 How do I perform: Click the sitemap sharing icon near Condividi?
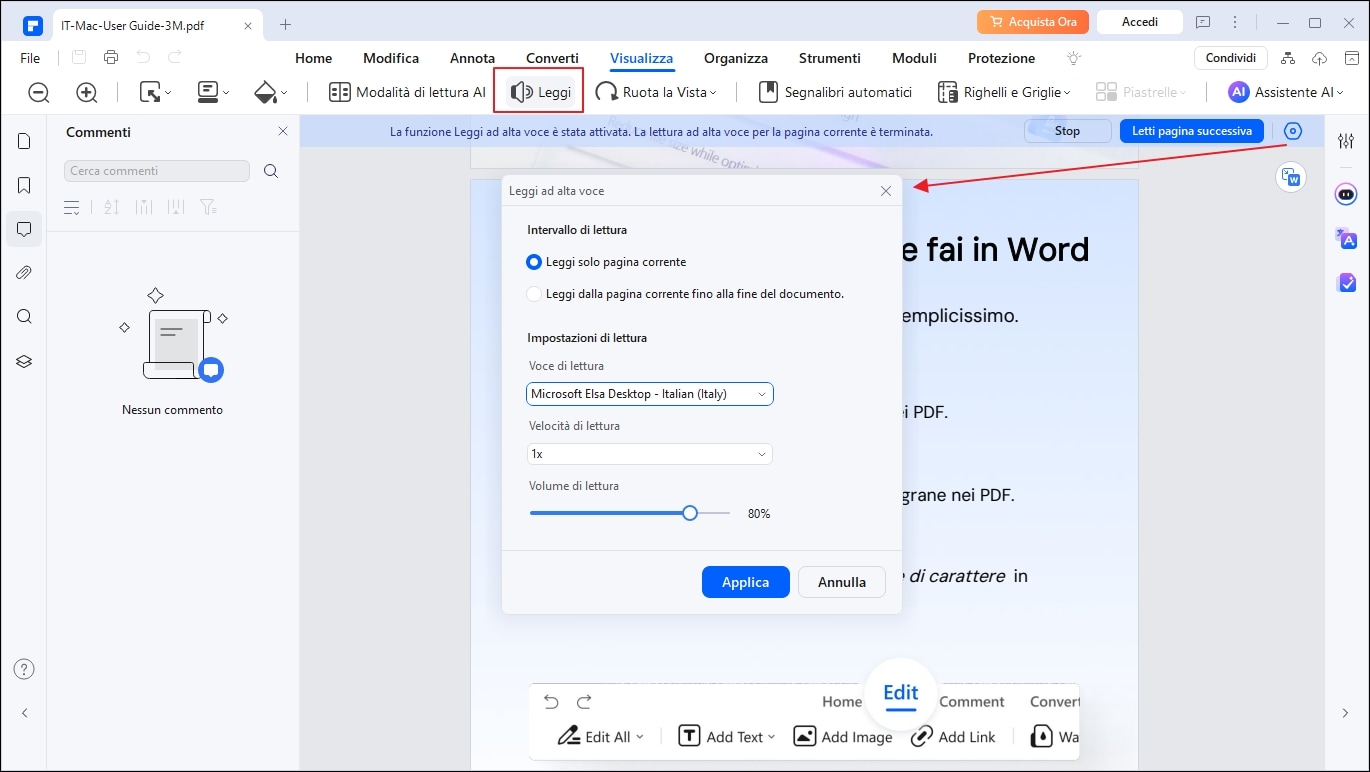pos(1287,58)
